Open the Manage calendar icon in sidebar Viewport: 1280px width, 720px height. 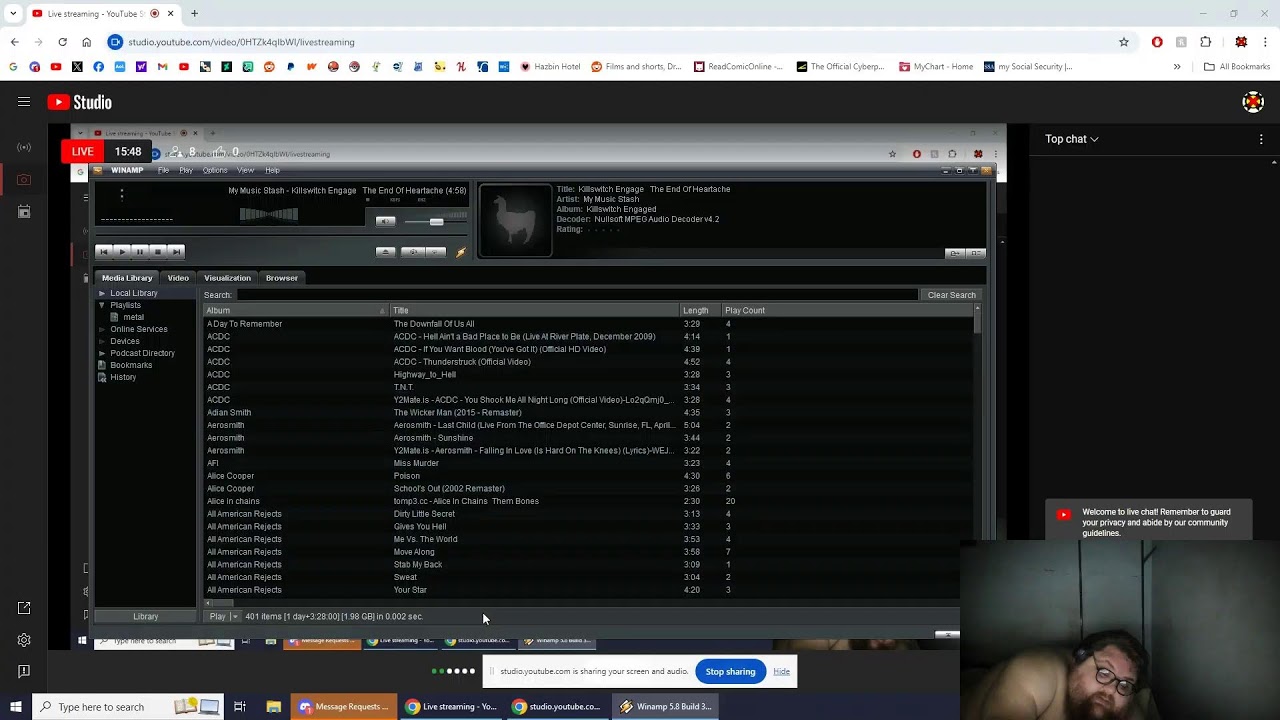tap(24, 212)
